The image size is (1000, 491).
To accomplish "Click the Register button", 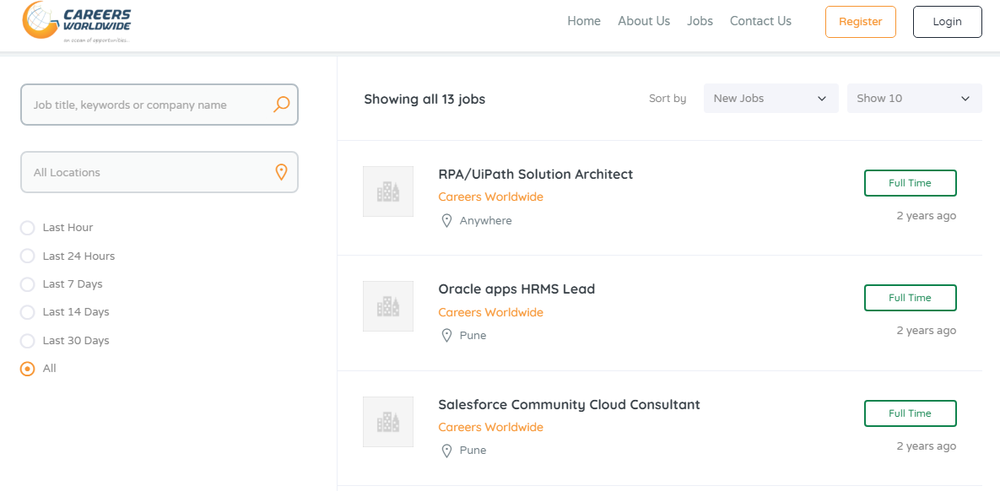I will pos(860,22).
